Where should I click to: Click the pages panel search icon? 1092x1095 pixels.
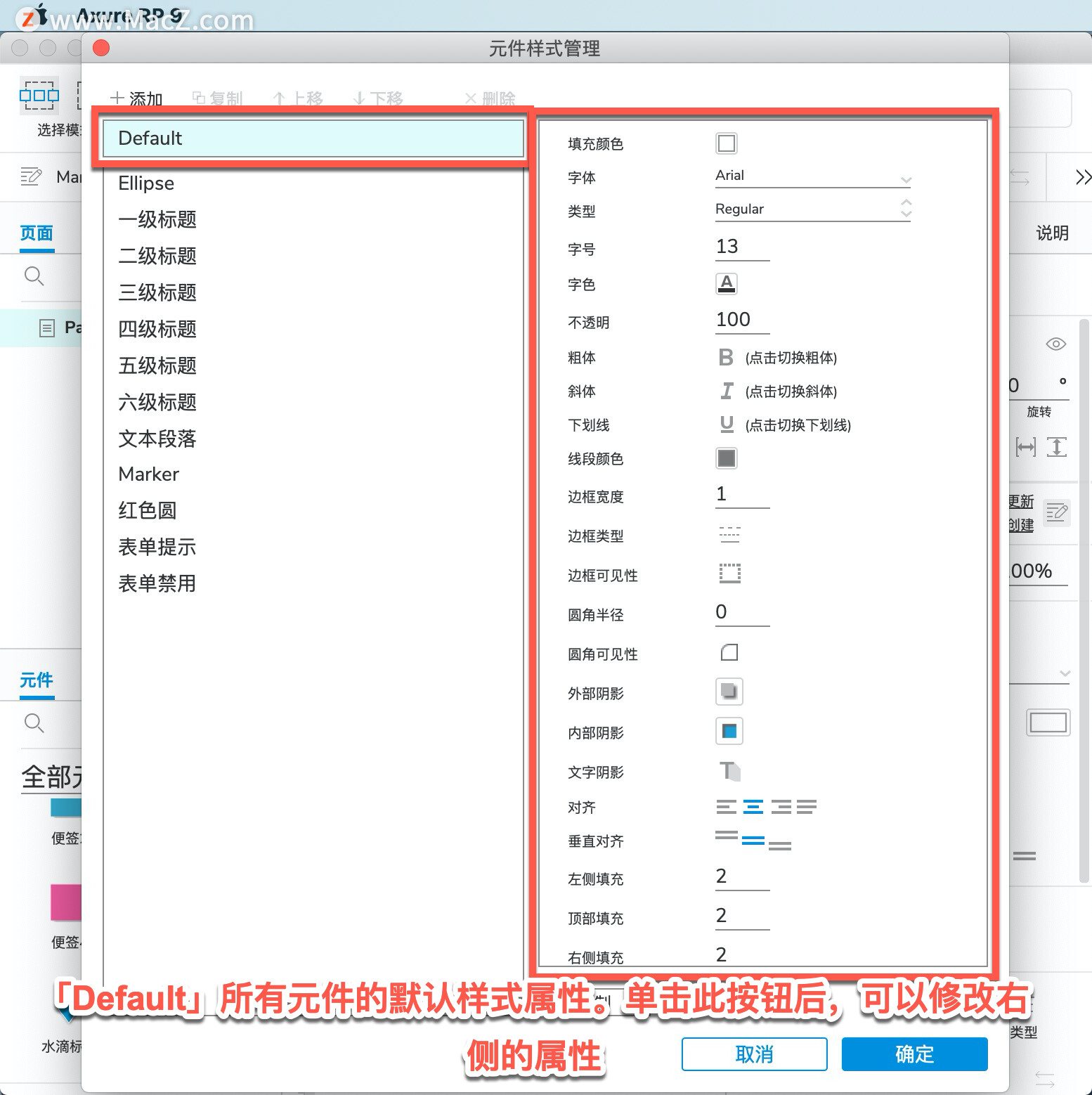tap(34, 276)
